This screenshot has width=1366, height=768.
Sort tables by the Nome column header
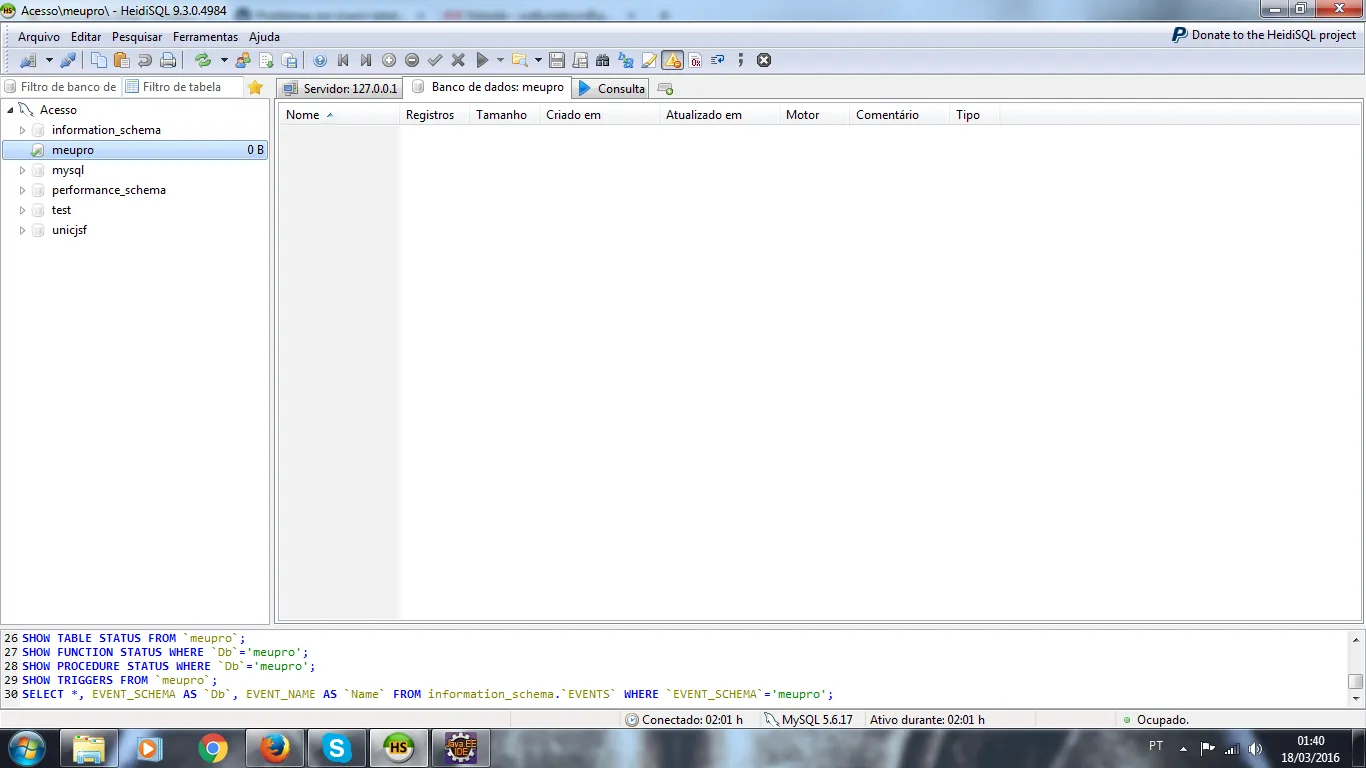(x=303, y=115)
